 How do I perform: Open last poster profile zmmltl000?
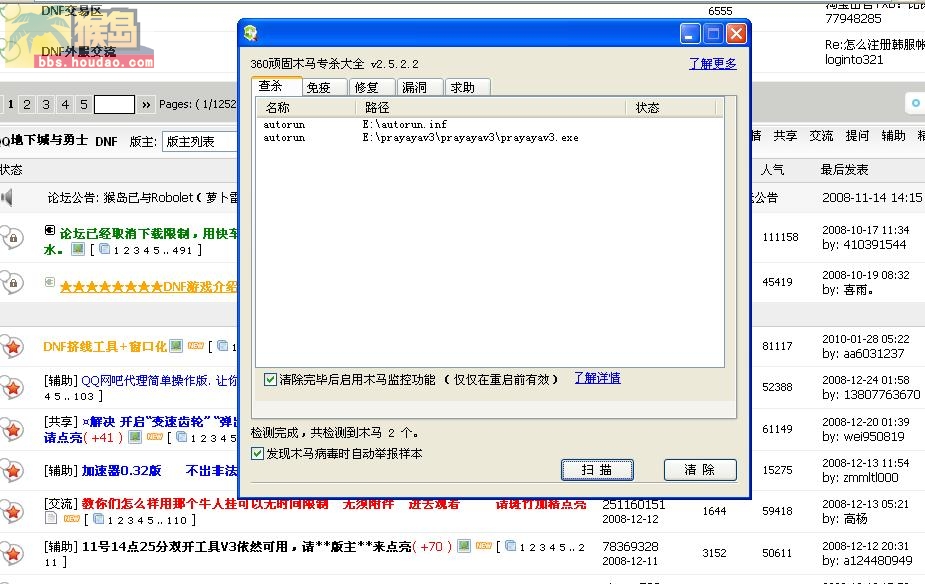tap(871, 478)
